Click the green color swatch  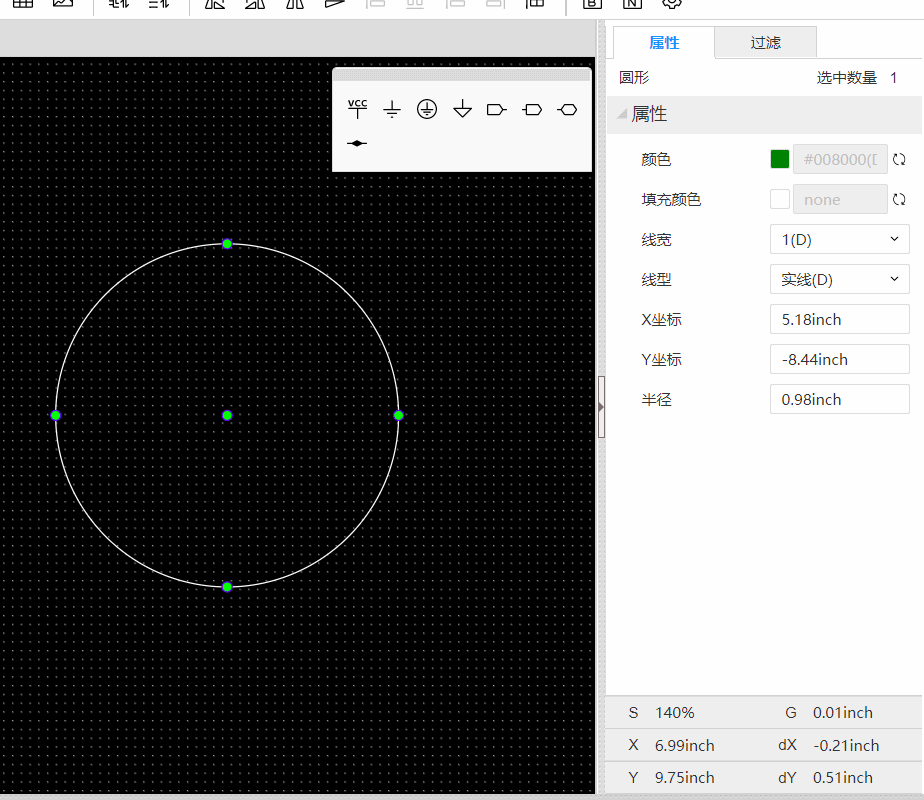pyautogui.click(x=779, y=158)
